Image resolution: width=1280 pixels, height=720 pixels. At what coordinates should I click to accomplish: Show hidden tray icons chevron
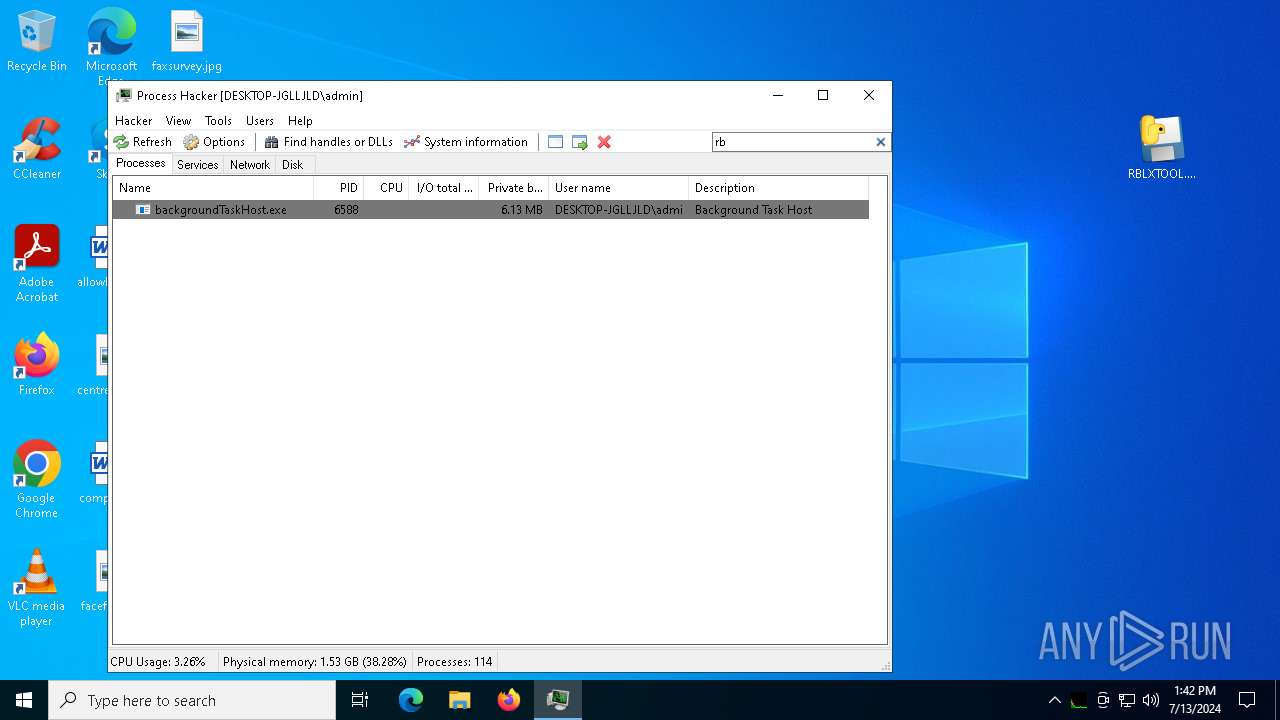[1054, 700]
